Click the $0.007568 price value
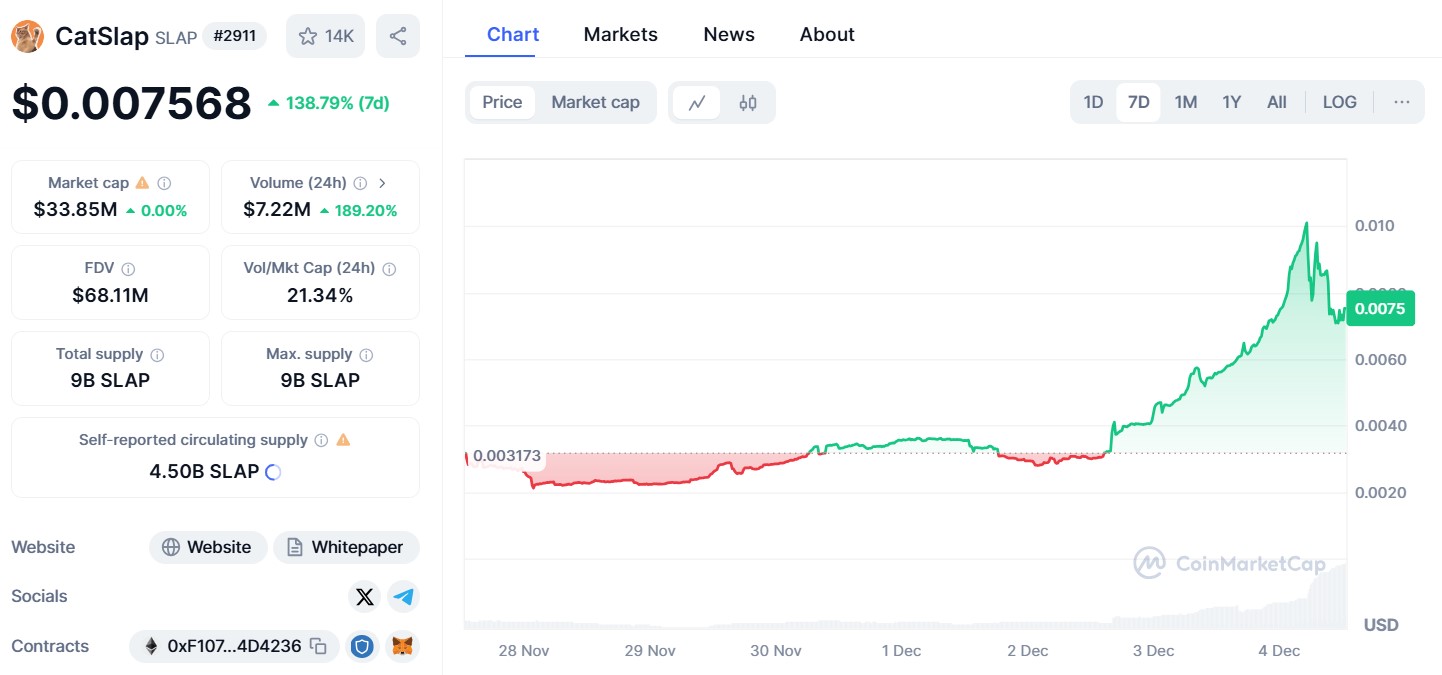This screenshot has height=675, width=1442. (131, 104)
